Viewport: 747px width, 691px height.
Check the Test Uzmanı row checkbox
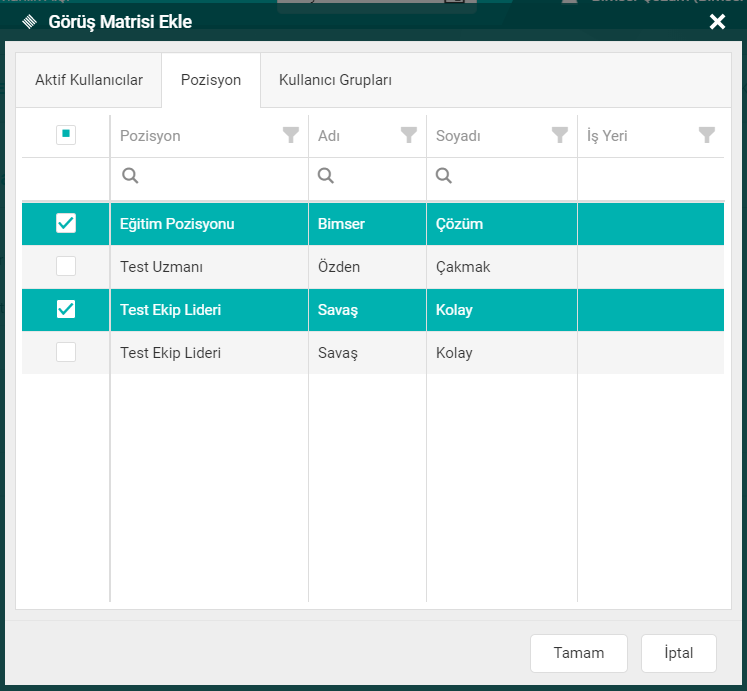pos(66,267)
